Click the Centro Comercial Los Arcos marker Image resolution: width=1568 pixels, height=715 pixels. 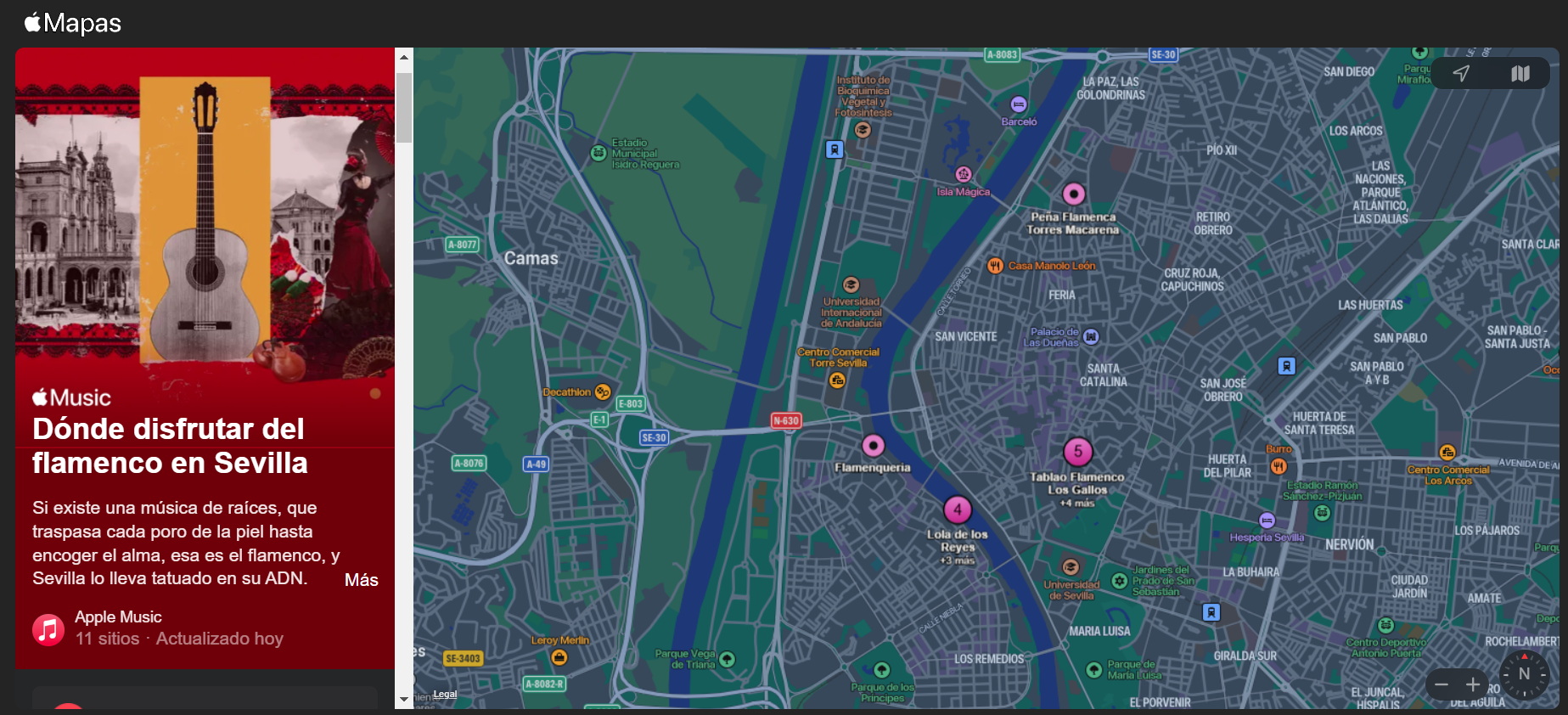1447,453
